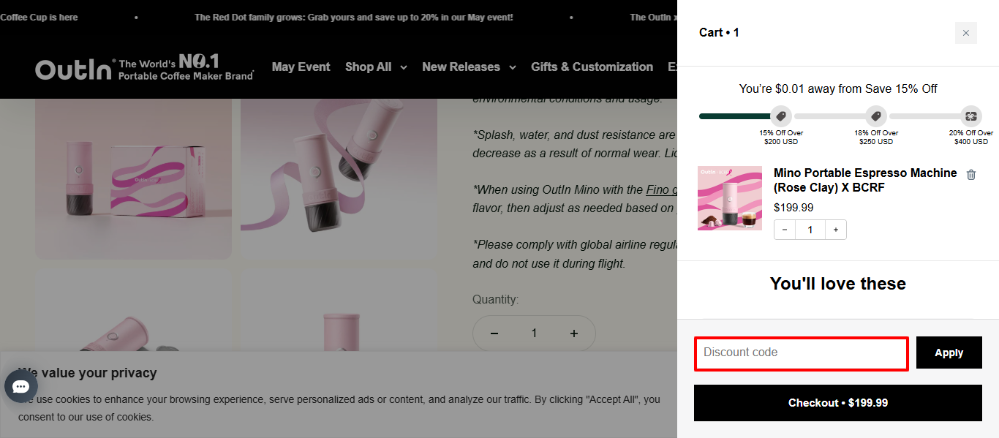Click the 18% Off Over $250 tag icon
The width and height of the screenshot is (999, 438).
[876, 116]
